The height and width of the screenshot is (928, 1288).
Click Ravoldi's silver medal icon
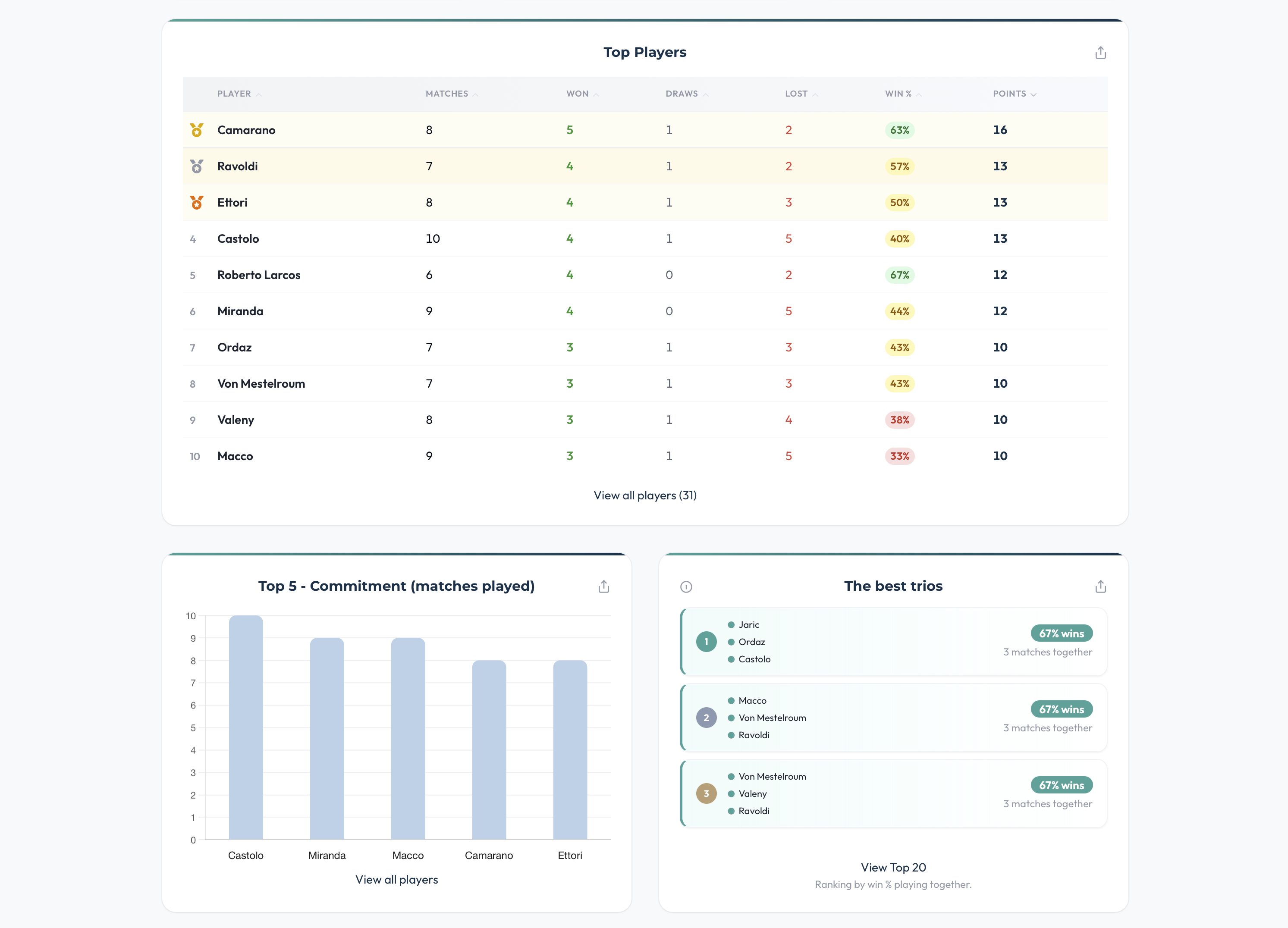(197, 166)
